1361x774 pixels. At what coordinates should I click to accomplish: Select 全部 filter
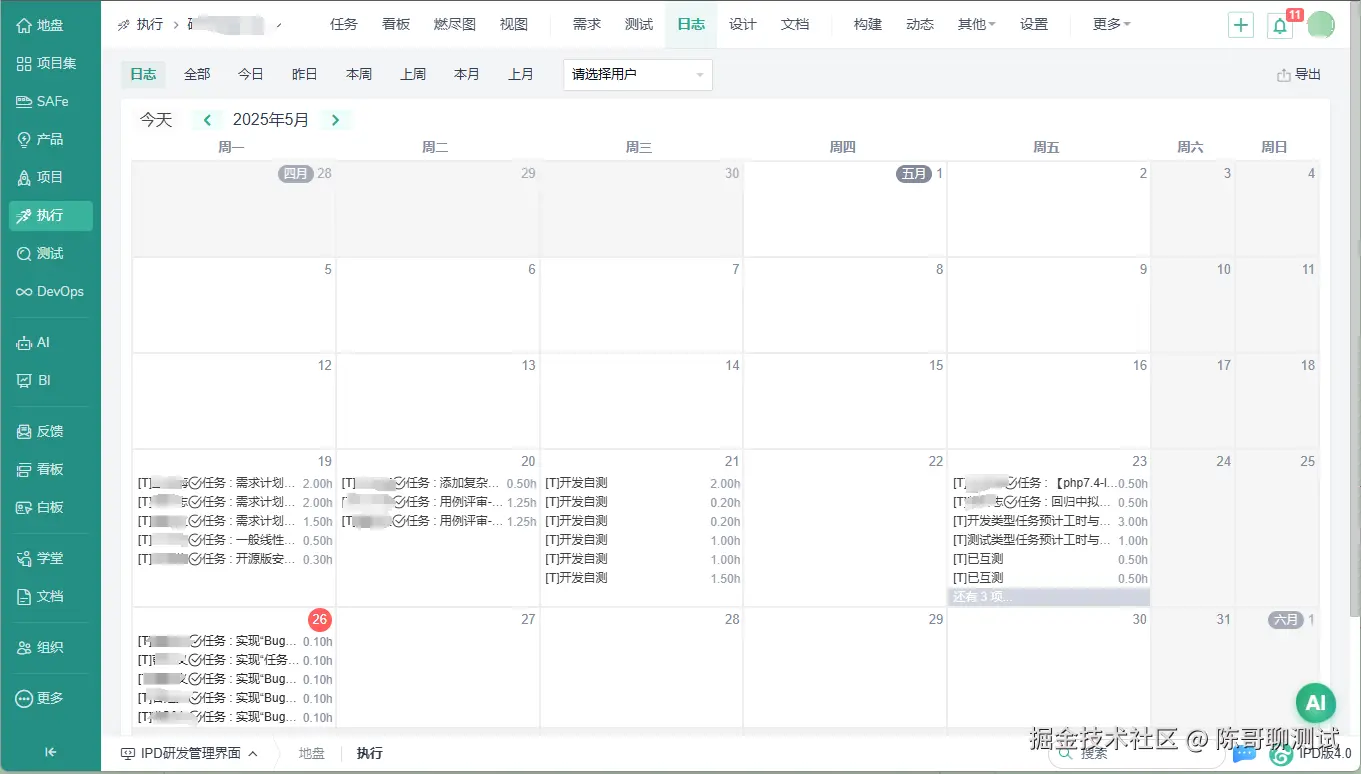coord(197,74)
